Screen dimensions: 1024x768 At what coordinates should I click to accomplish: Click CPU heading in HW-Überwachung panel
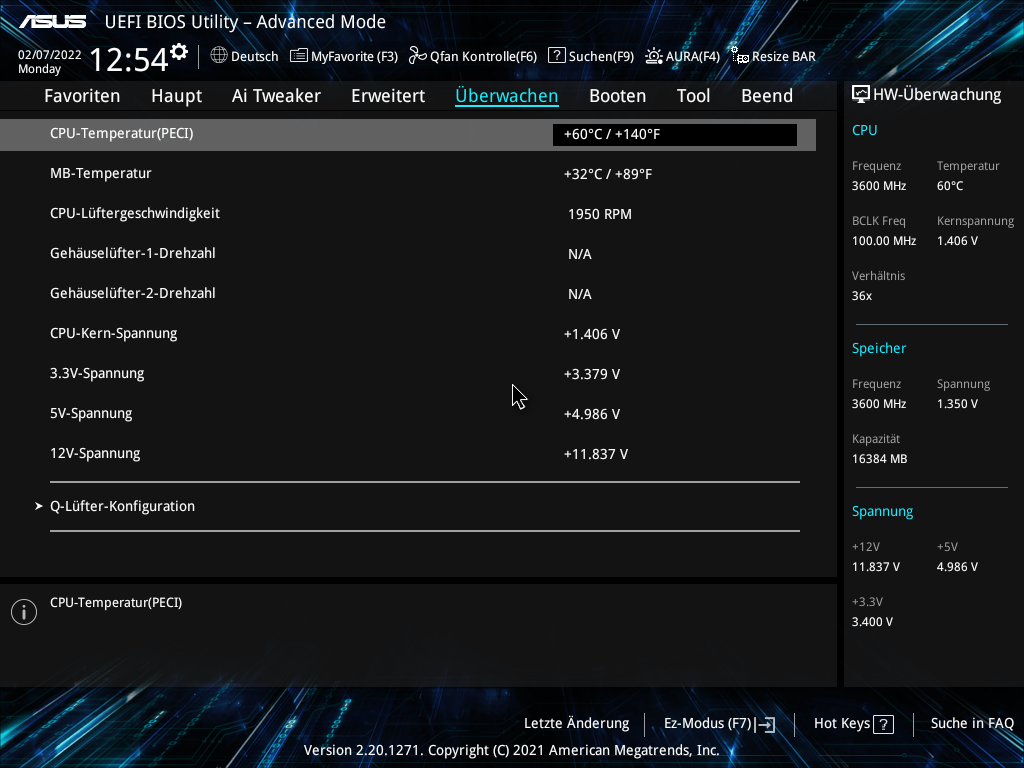tap(864, 130)
